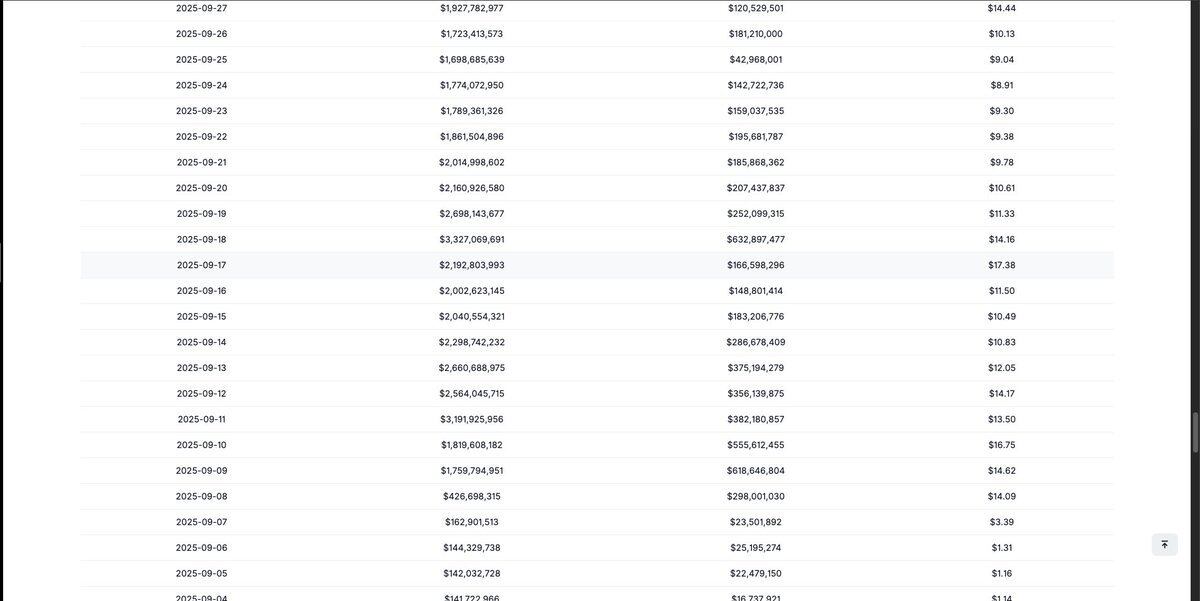The image size is (1200, 601).
Task: Click the $16.75 price value
Action: tap(1002, 445)
